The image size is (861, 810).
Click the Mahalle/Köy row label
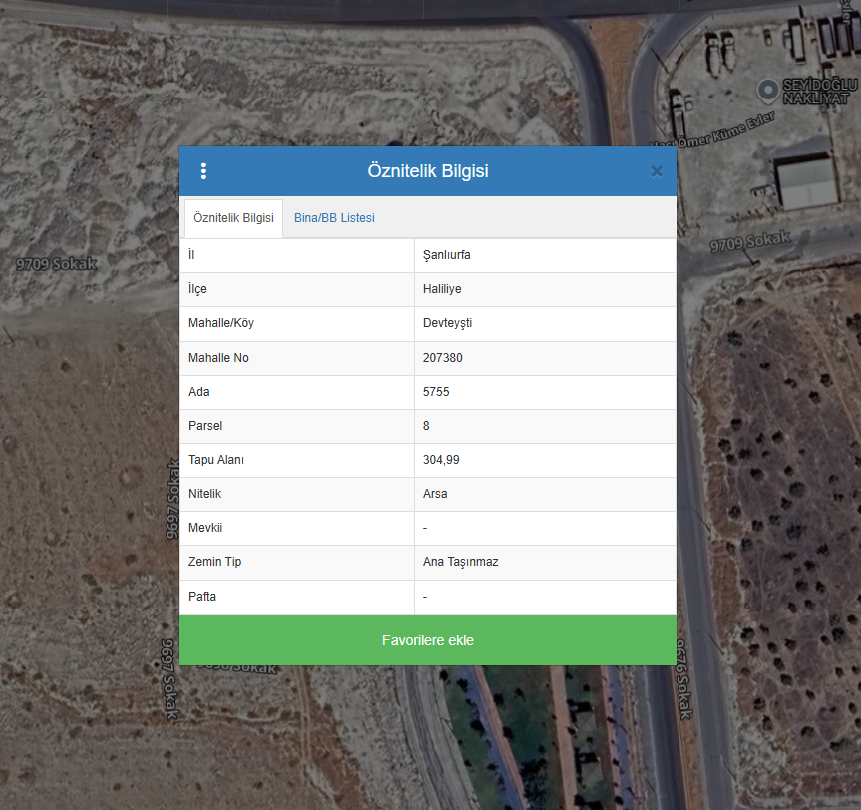[228, 323]
